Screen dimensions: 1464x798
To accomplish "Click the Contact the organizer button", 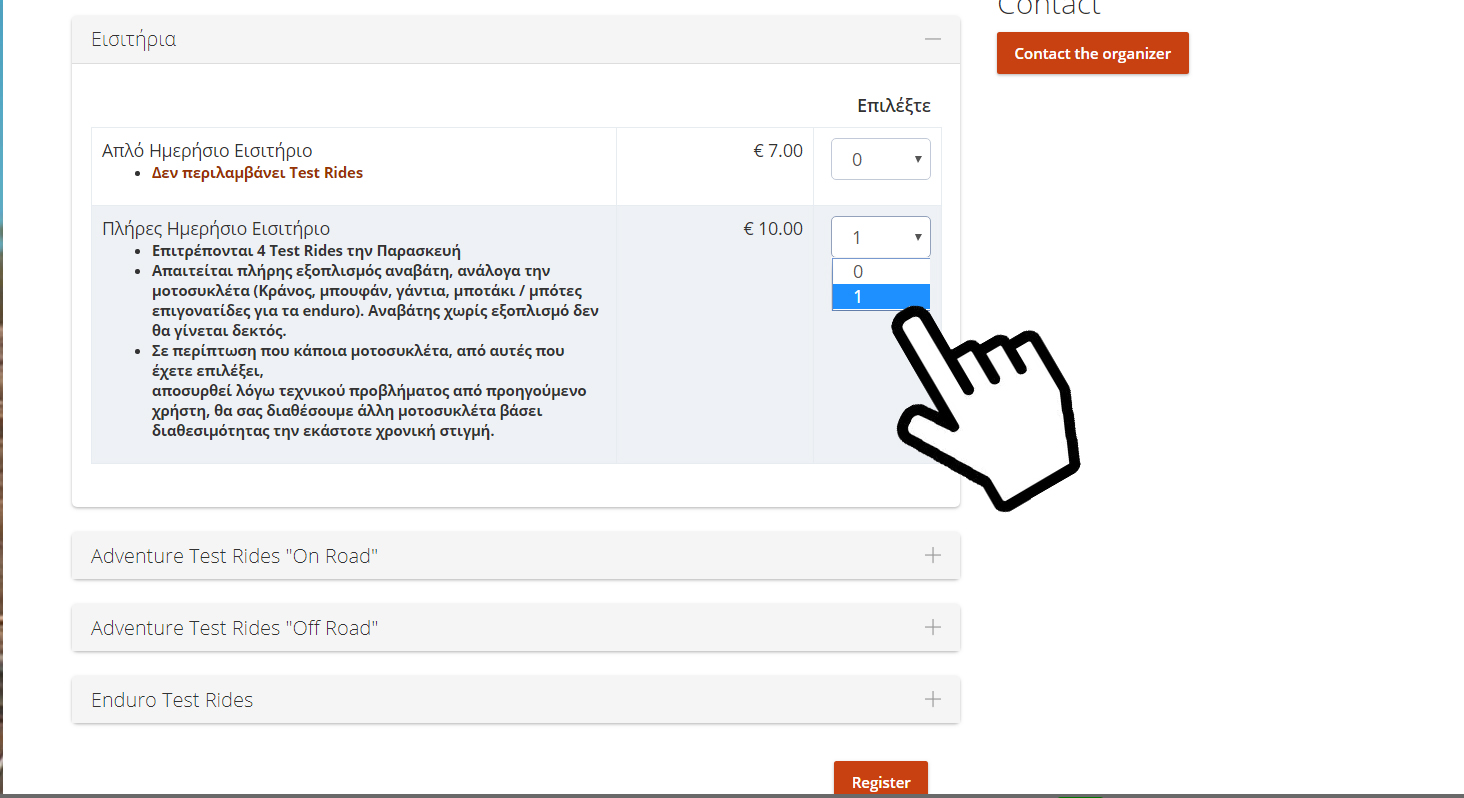I will click(1093, 53).
